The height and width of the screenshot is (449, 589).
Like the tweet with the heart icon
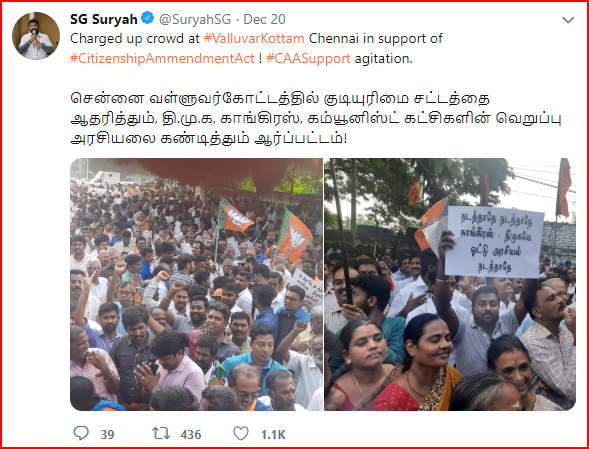point(241,433)
